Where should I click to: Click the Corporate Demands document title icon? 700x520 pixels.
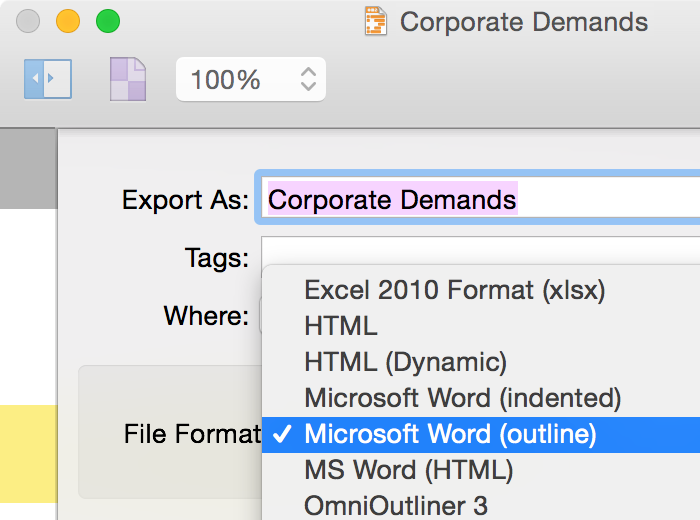[376, 21]
